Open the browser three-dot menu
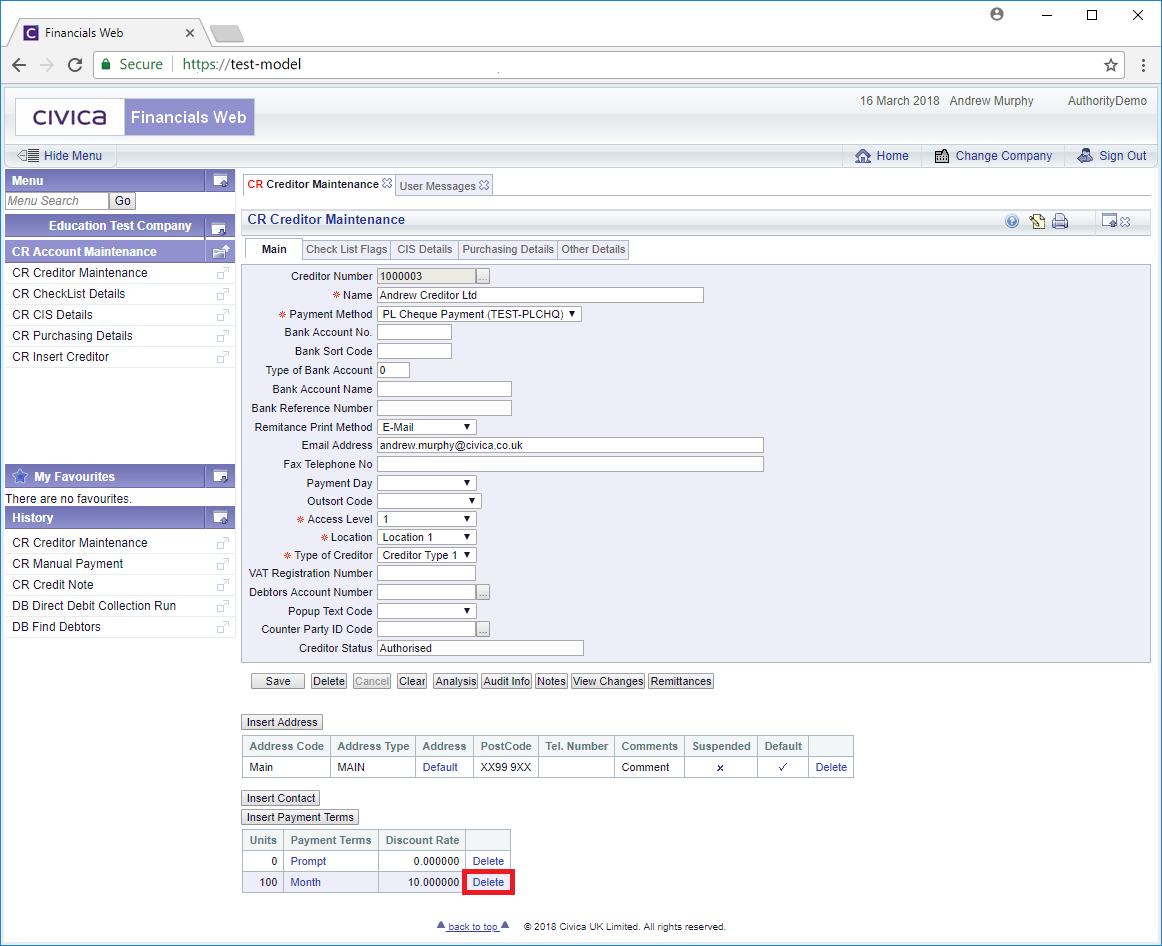 click(1143, 65)
